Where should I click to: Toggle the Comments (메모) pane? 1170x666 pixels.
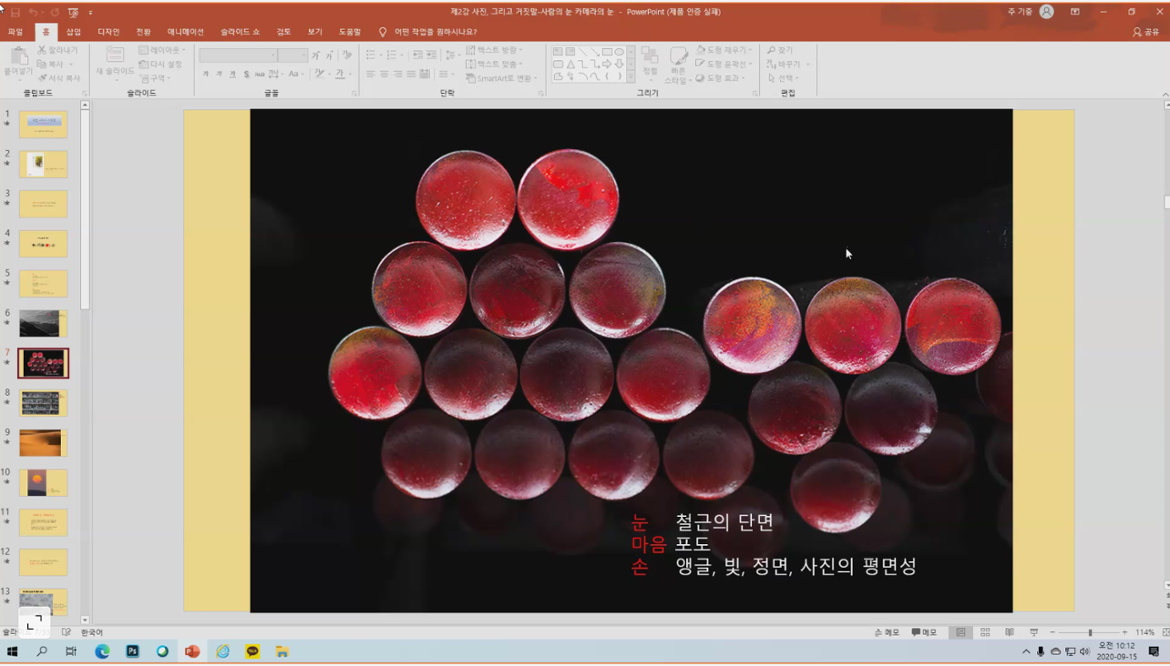pos(924,633)
